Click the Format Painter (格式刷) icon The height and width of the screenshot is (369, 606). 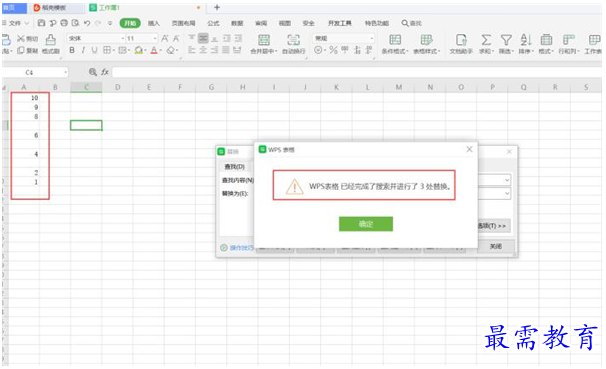(51, 39)
